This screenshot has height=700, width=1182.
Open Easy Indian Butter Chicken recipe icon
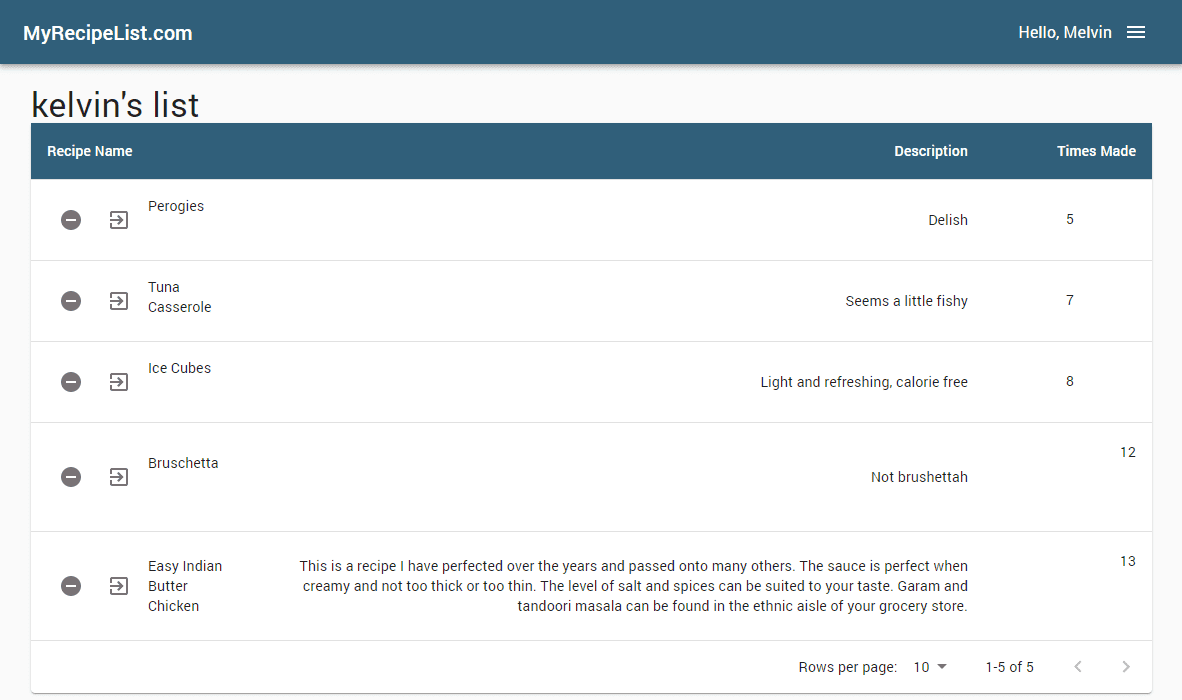point(119,586)
